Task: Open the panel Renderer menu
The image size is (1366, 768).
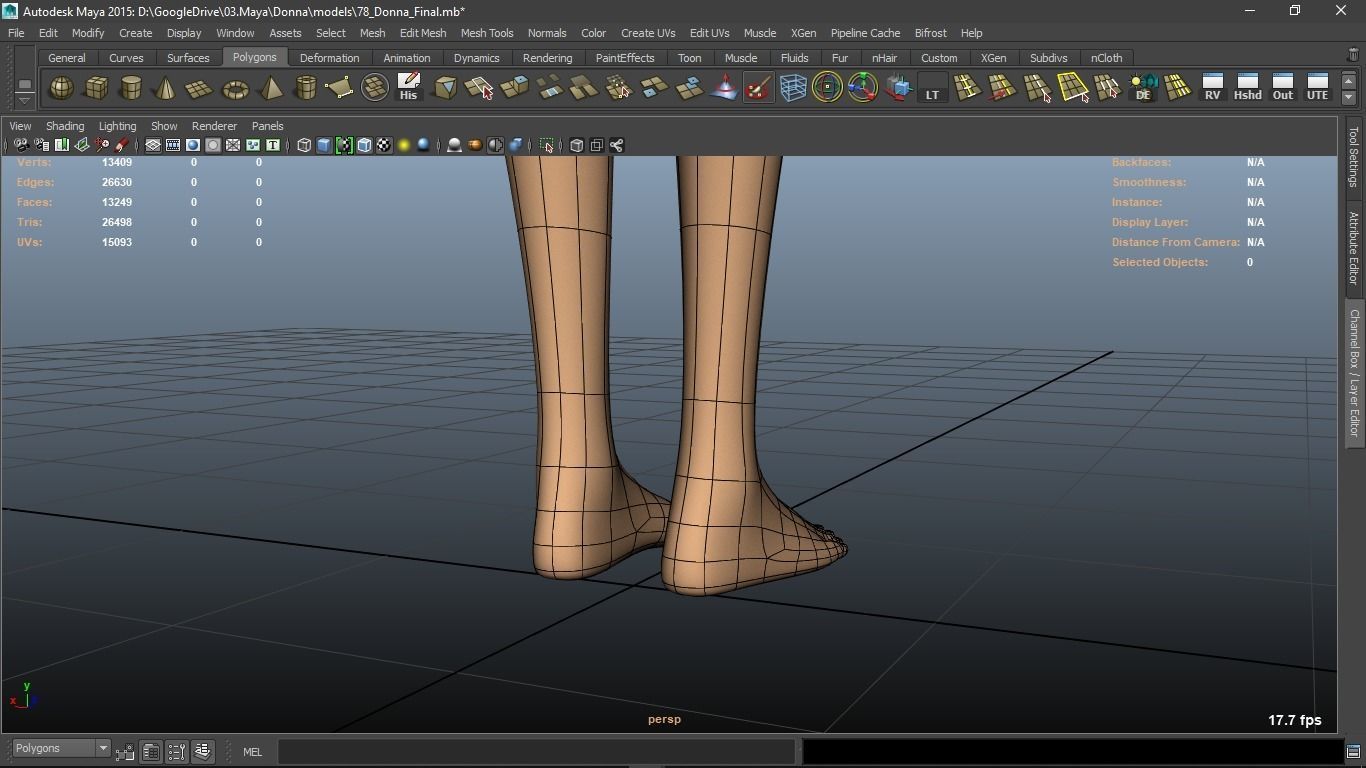Action: point(214,126)
